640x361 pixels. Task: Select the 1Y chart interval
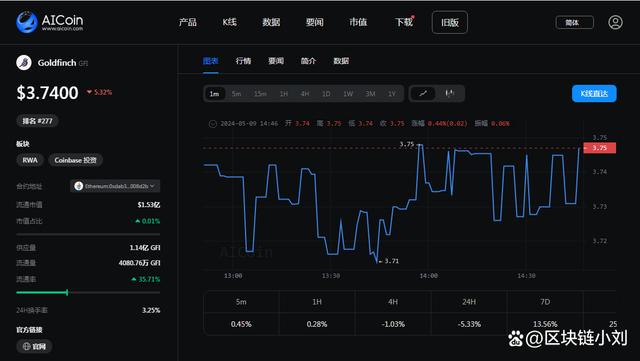click(391, 94)
